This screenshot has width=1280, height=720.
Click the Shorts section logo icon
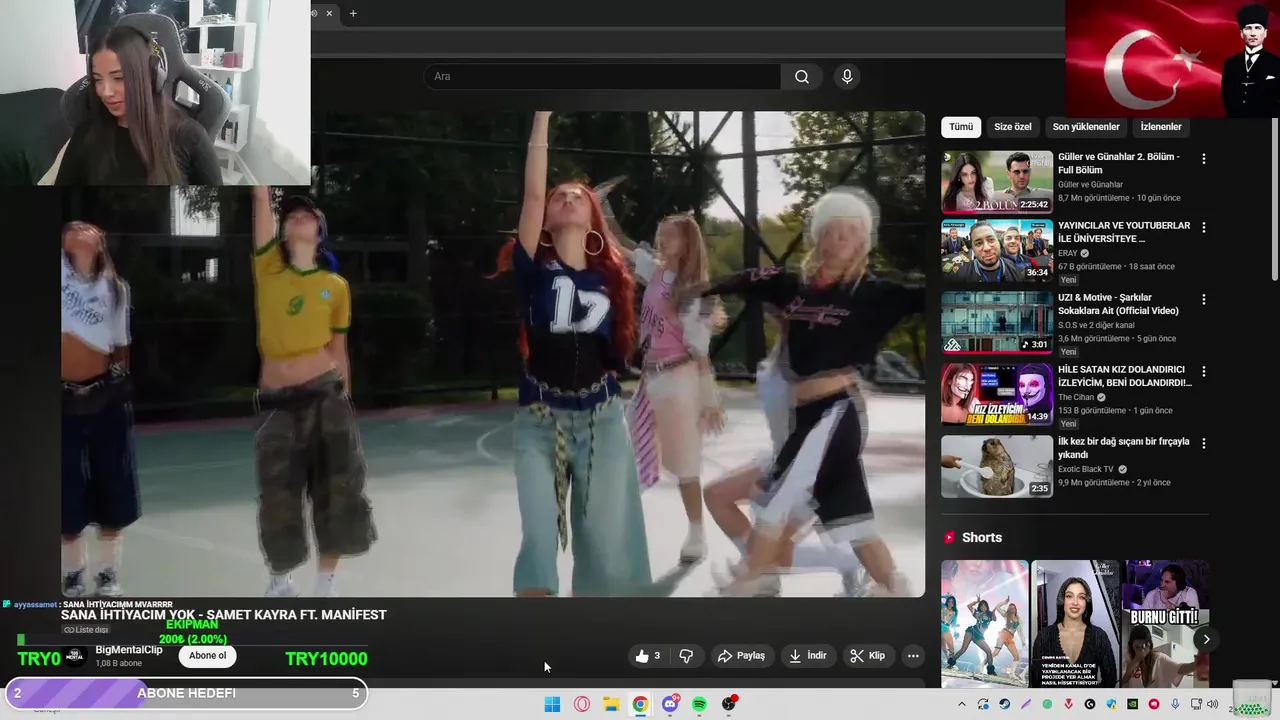[x=949, y=538]
